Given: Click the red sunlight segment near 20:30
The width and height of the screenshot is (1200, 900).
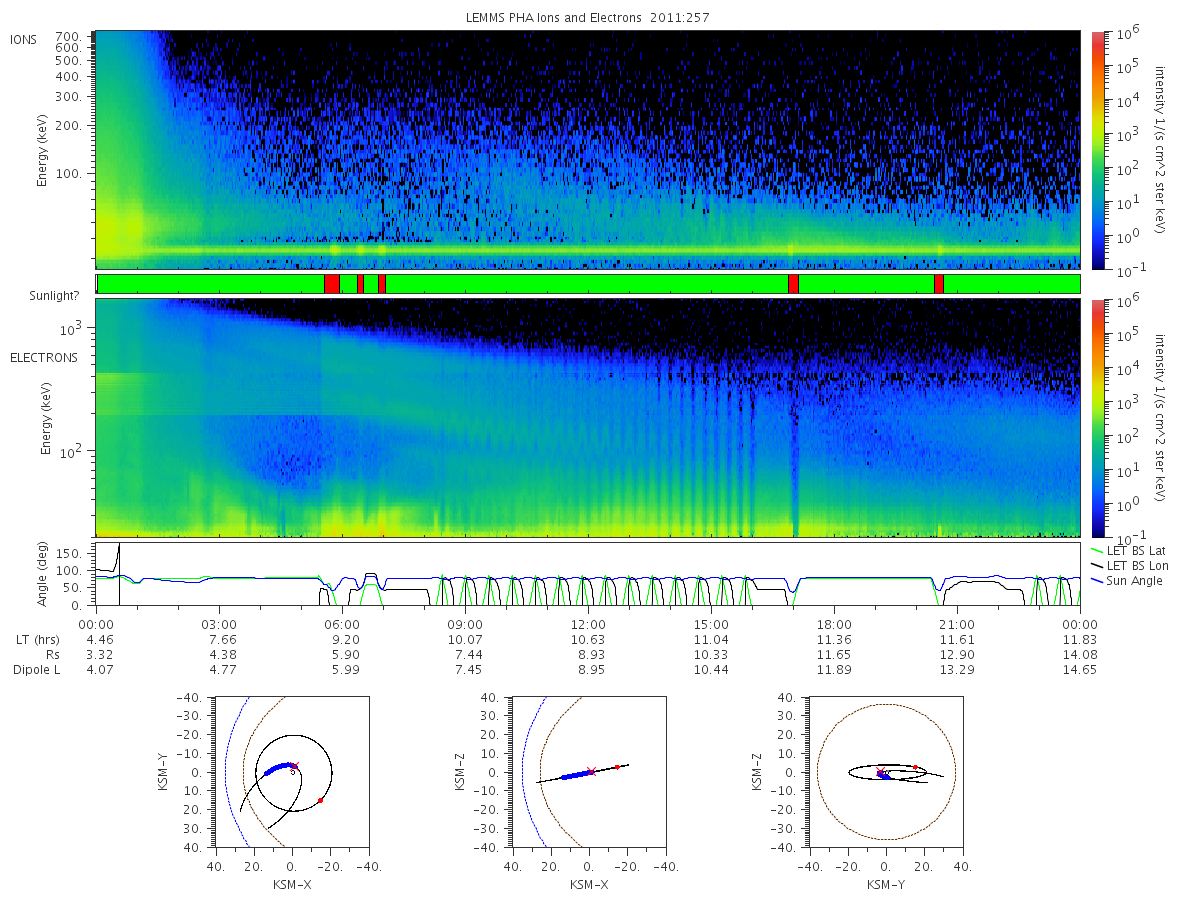Looking at the screenshot, I should [939, 284].
